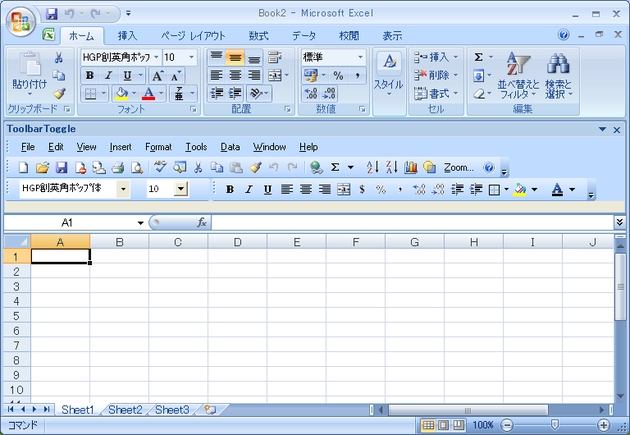The height and width of the screenshot is (435, 630).
Task: Open the 検索と選択 dropdown
Action: 558,76
